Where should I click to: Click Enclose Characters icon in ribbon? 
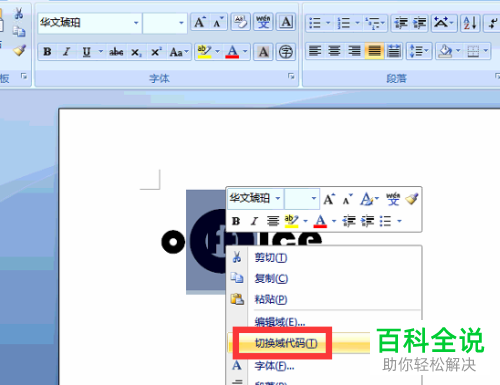click(x=286, y=52)
